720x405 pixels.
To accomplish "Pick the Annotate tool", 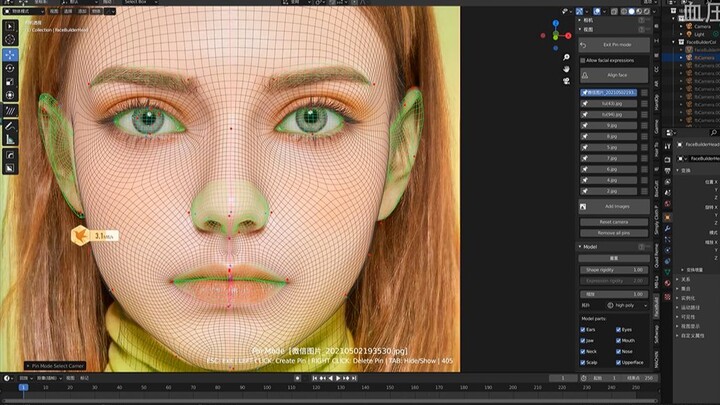I will pyautogui.click(x=10, y=126).
